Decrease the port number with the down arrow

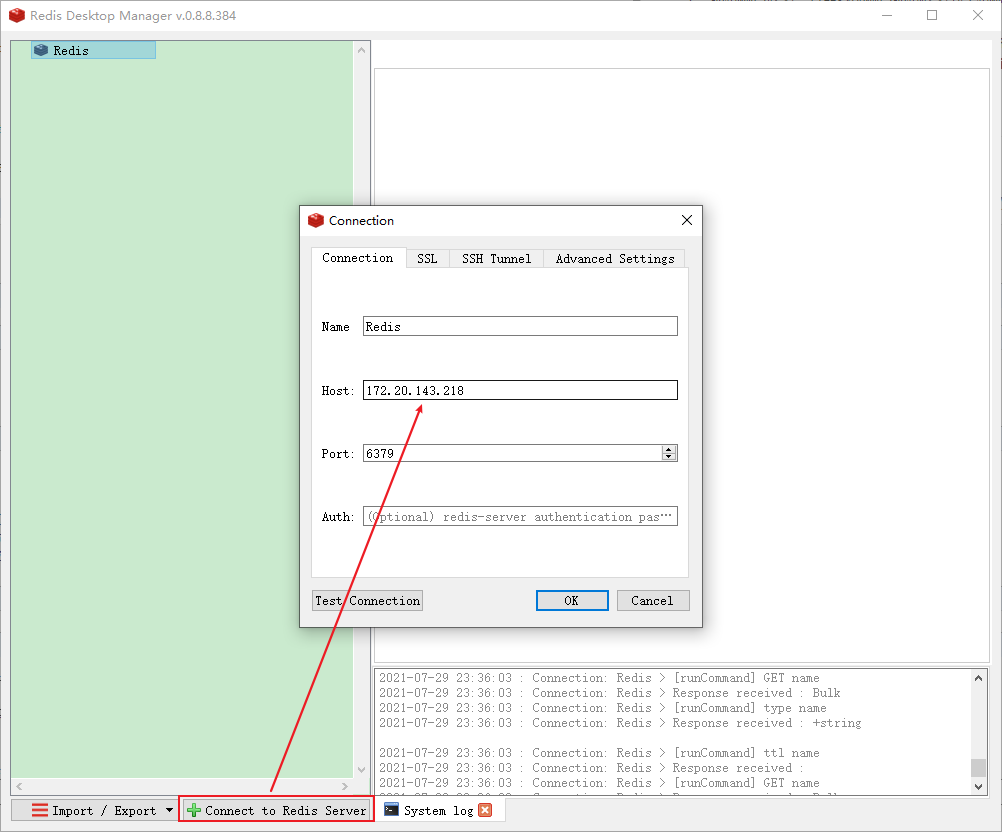(669, 457)
